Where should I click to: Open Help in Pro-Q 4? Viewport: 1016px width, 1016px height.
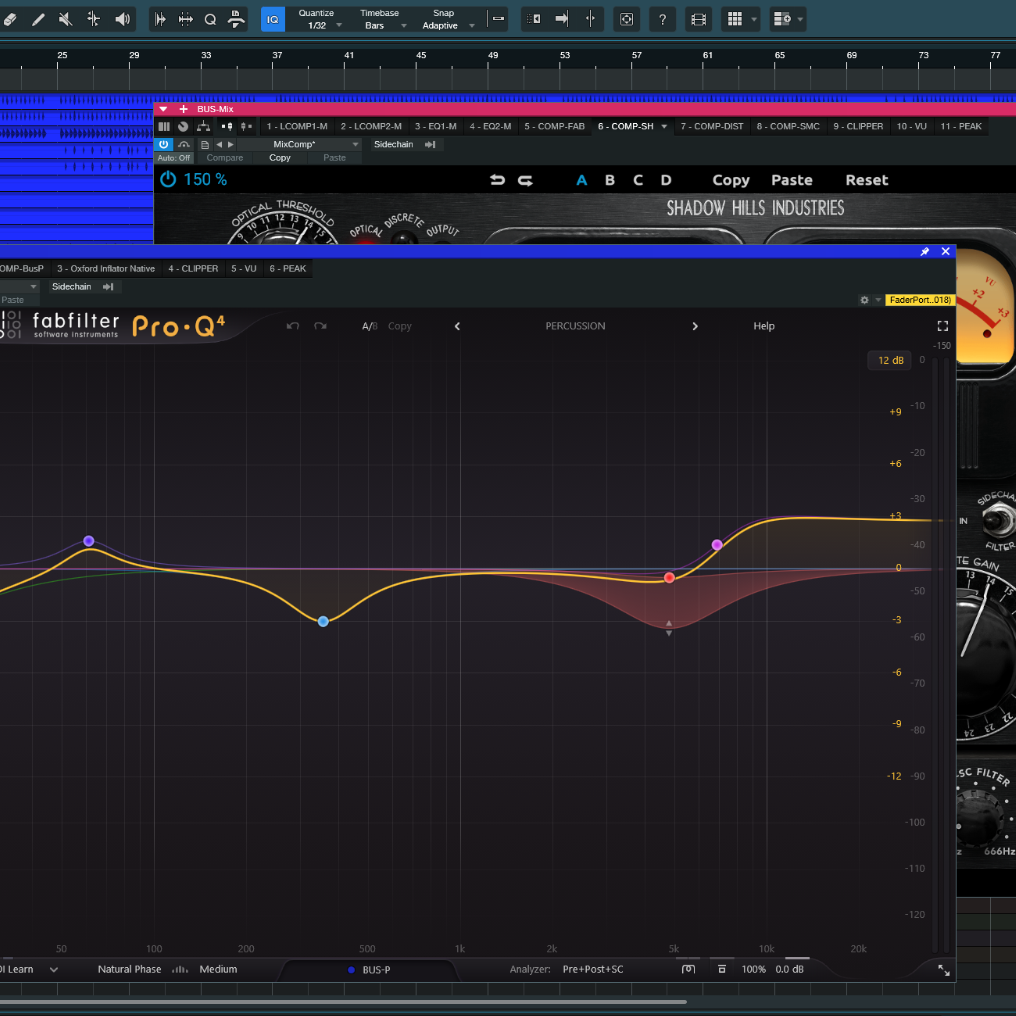[x=764, y=326]
